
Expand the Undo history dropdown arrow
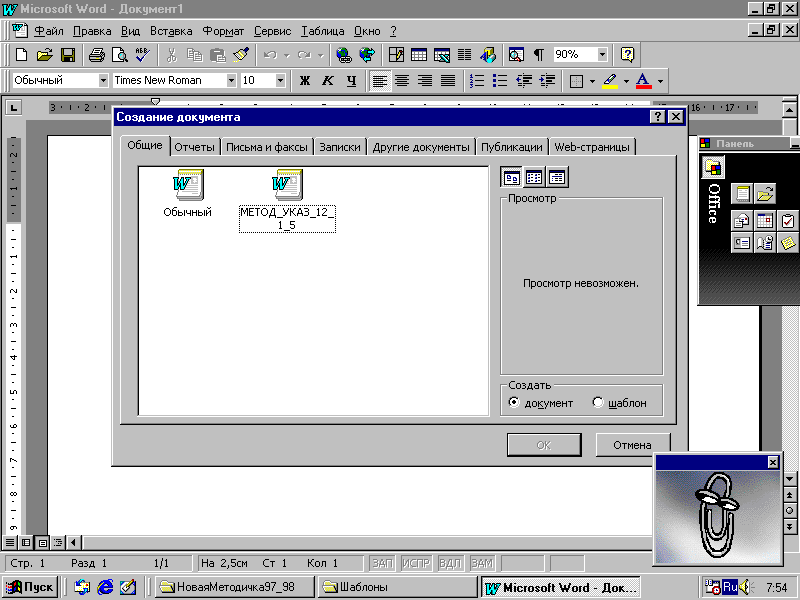tap(286, 55)
